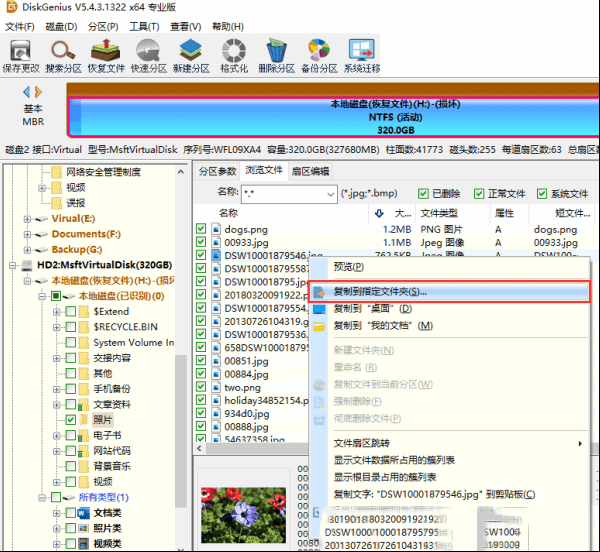Switch to the 扇区编辑 tab
This screenshot has height=552, width=600.
point(310,171)
